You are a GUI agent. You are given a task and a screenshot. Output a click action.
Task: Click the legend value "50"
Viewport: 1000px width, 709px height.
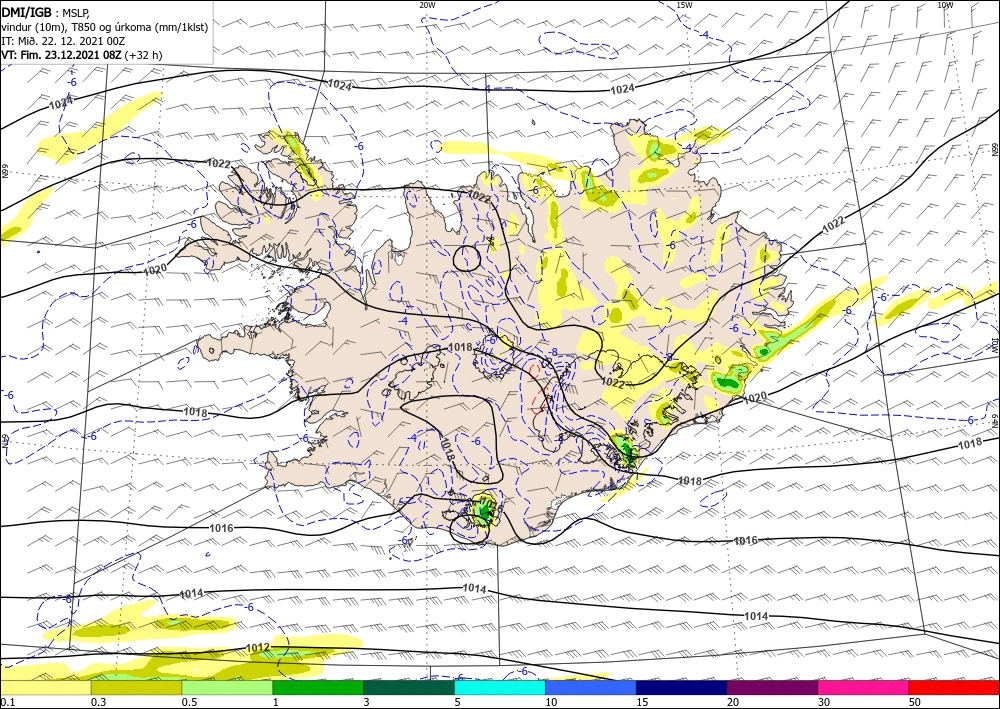[x=915, y=702]
